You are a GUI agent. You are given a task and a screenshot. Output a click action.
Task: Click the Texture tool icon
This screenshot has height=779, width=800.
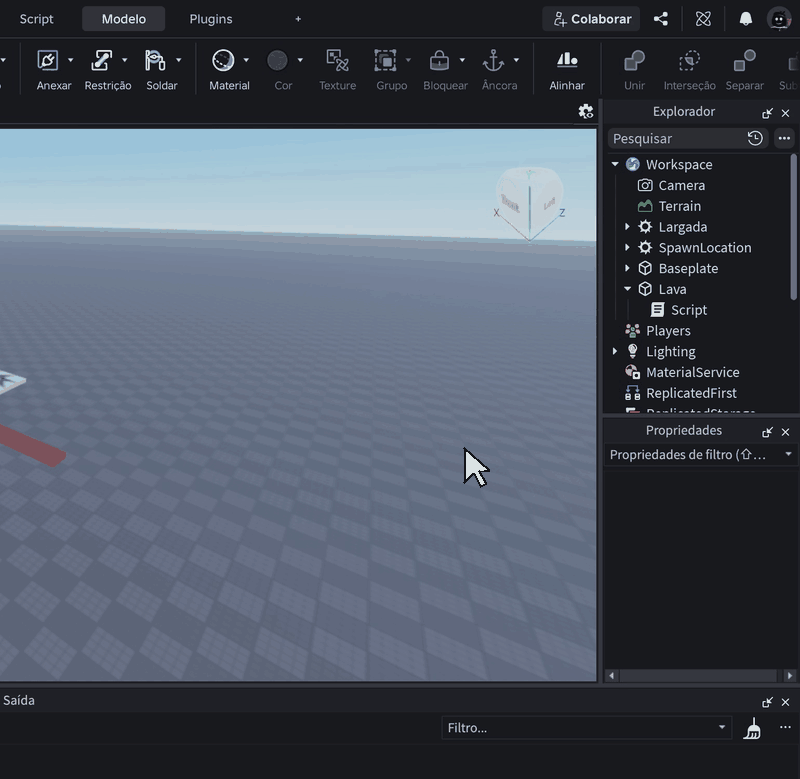point(337,61)
